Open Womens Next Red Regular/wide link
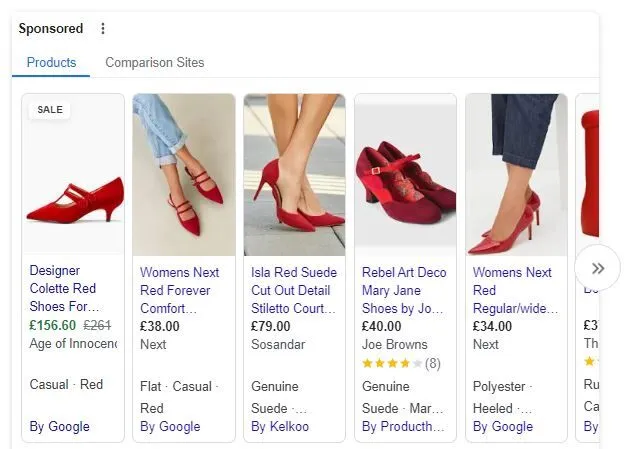Image resolution: width=638 pixels, height=449 pixels. (x=515, y=290)
